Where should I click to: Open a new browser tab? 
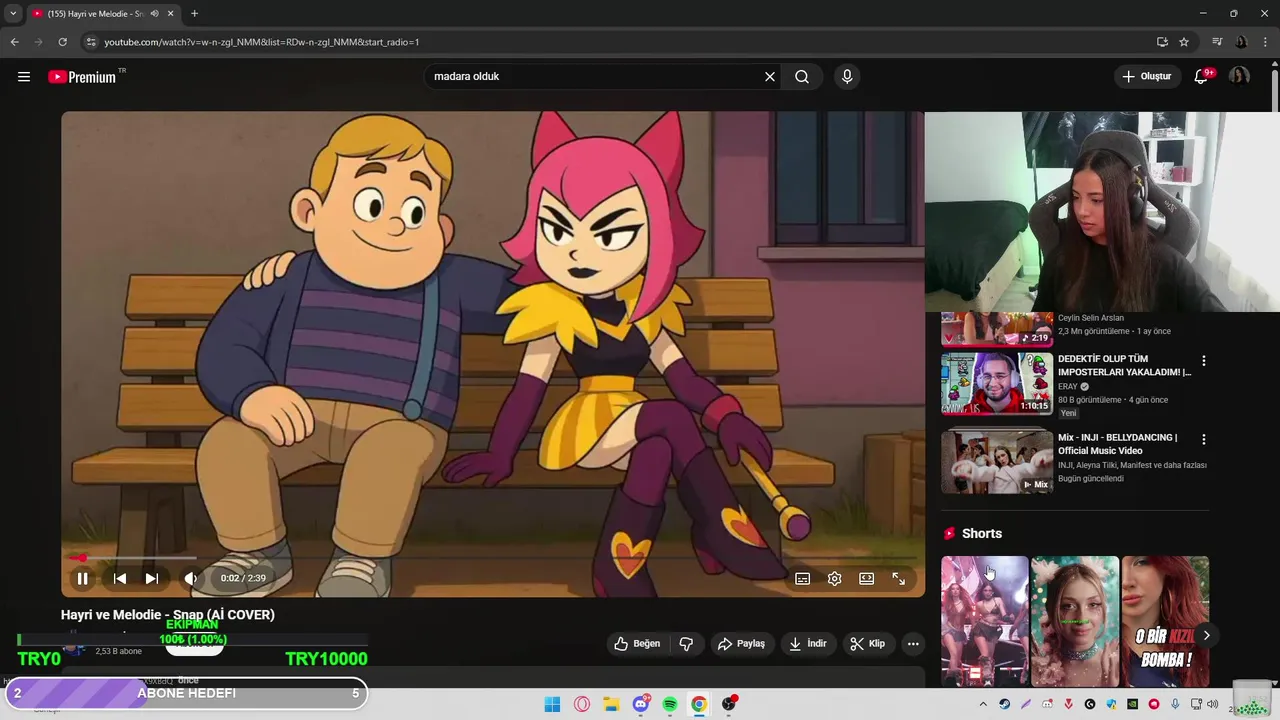[x=194, y=14]
